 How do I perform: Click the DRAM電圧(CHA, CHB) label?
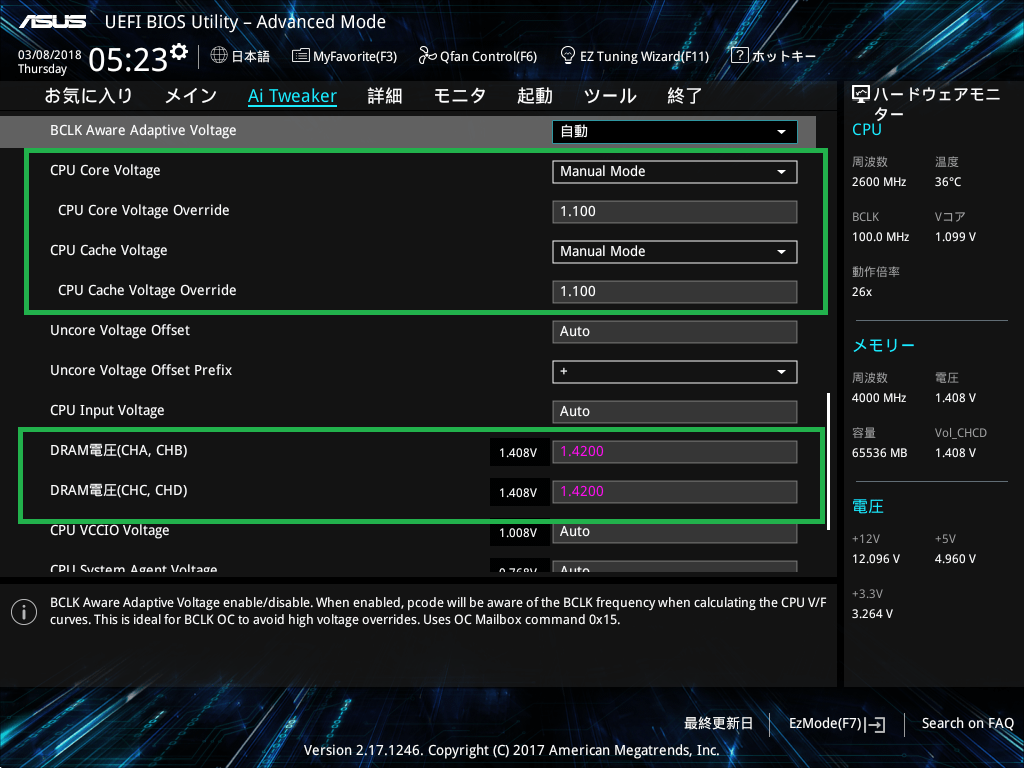[x=119, y=451]
